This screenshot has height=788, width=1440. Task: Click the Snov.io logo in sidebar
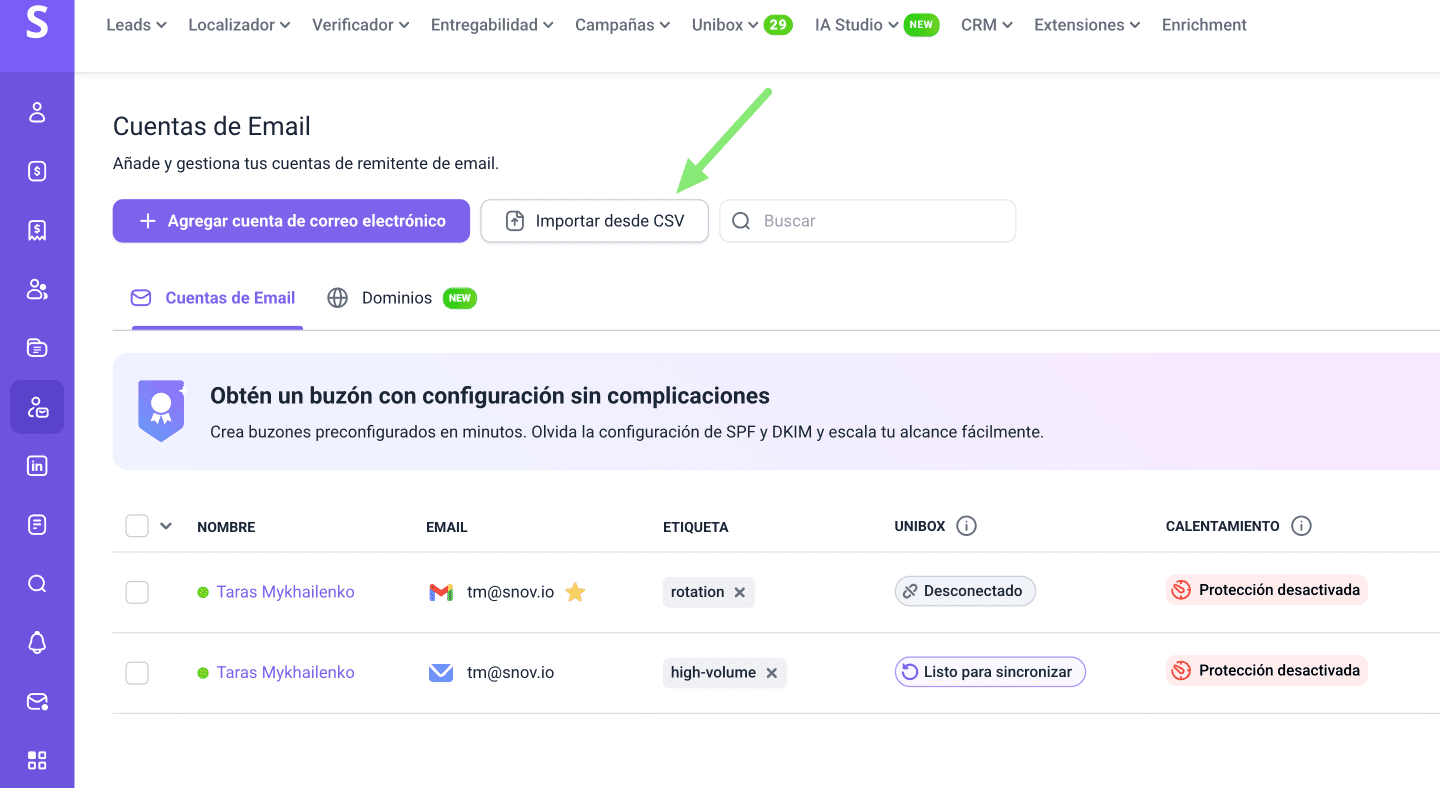37,24
